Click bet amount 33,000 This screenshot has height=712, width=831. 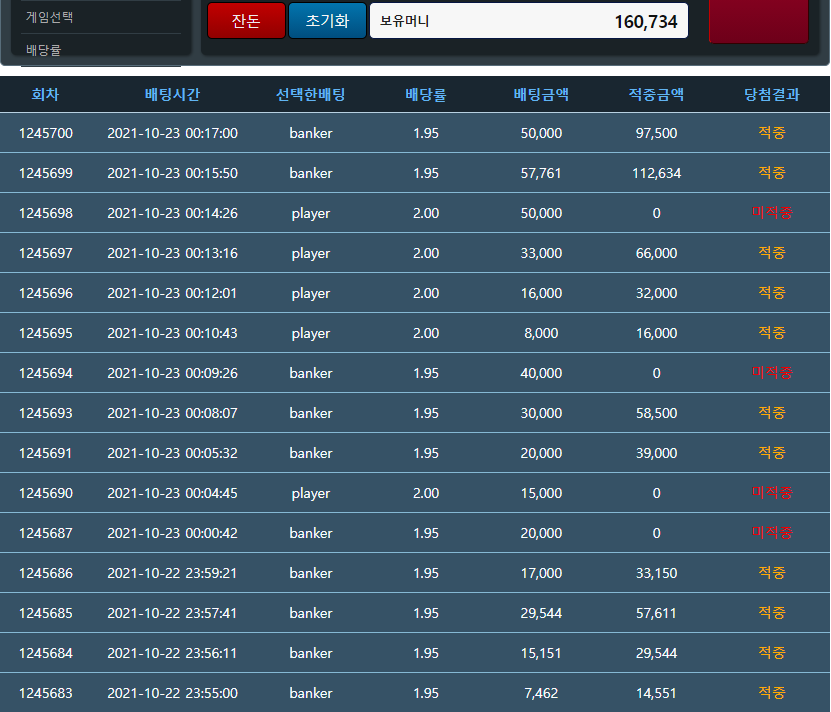541,253
